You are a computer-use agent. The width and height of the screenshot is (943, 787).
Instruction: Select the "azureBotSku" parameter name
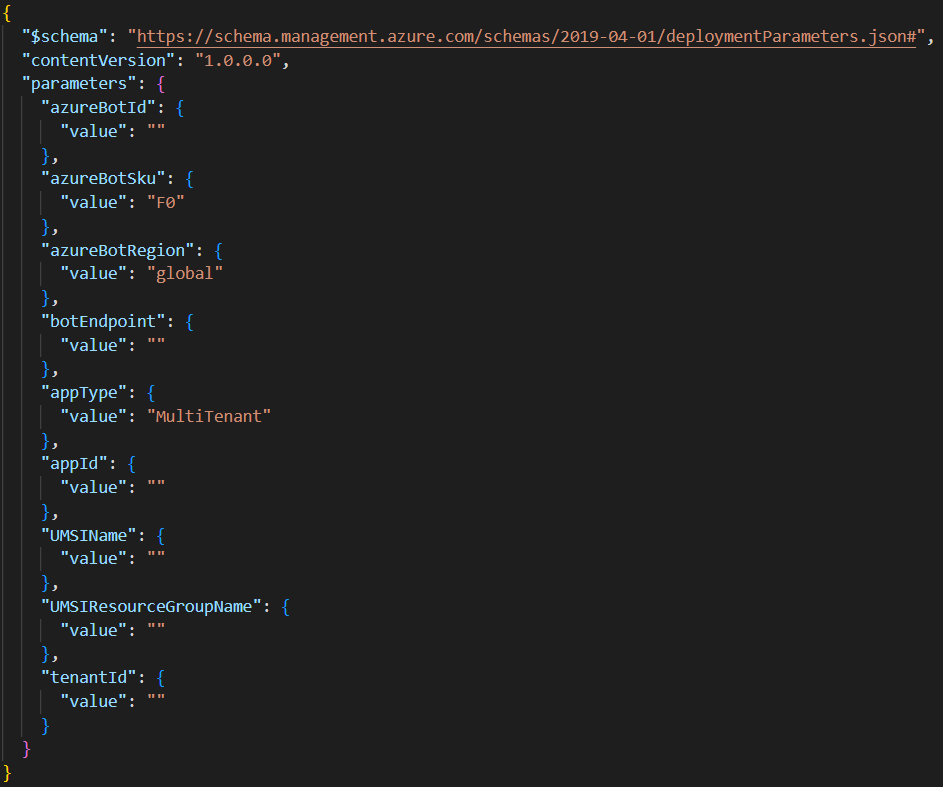[x=103, y=179]
